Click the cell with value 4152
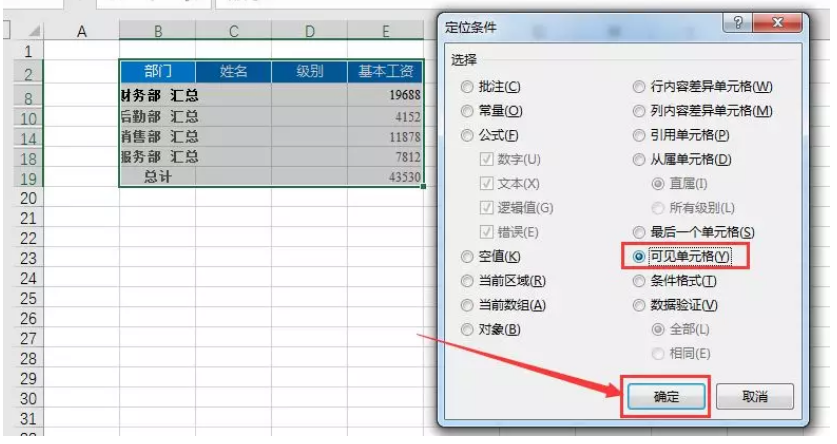 tap(385, 116)
